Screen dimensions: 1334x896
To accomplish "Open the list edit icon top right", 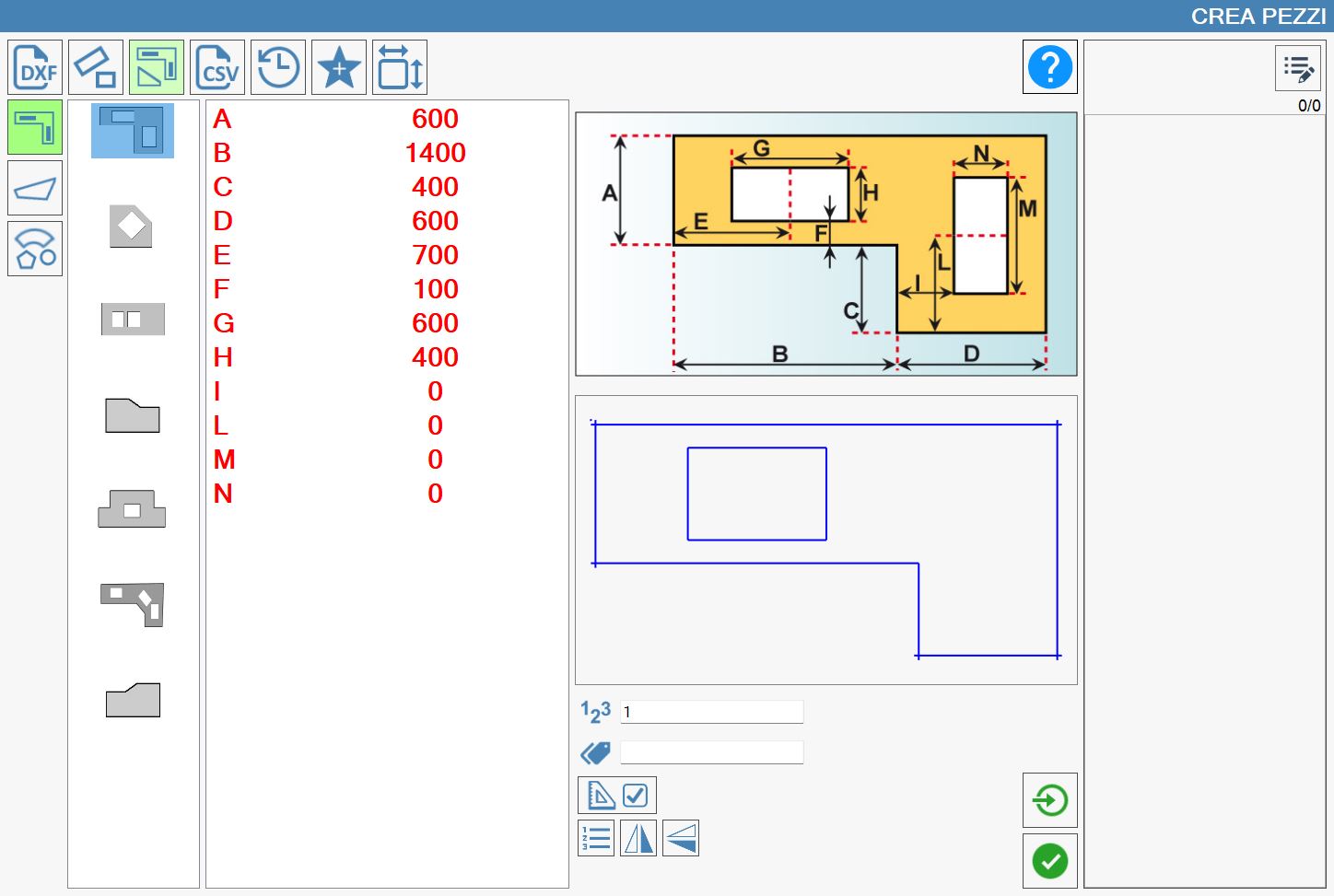I will point(1298,68).
